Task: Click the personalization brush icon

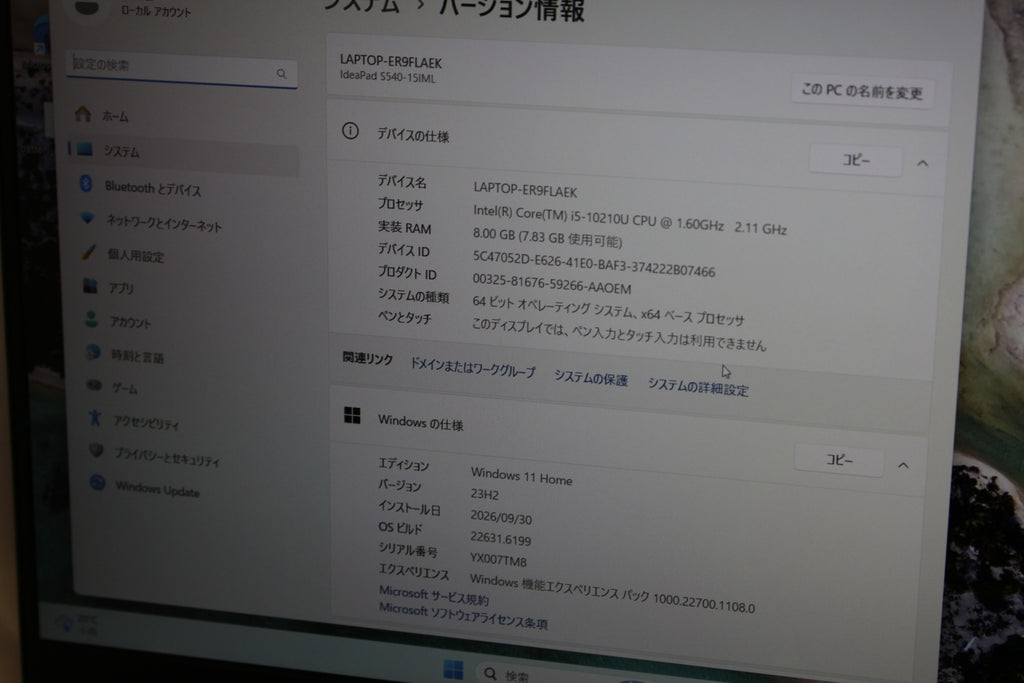Action: [89, 252]
